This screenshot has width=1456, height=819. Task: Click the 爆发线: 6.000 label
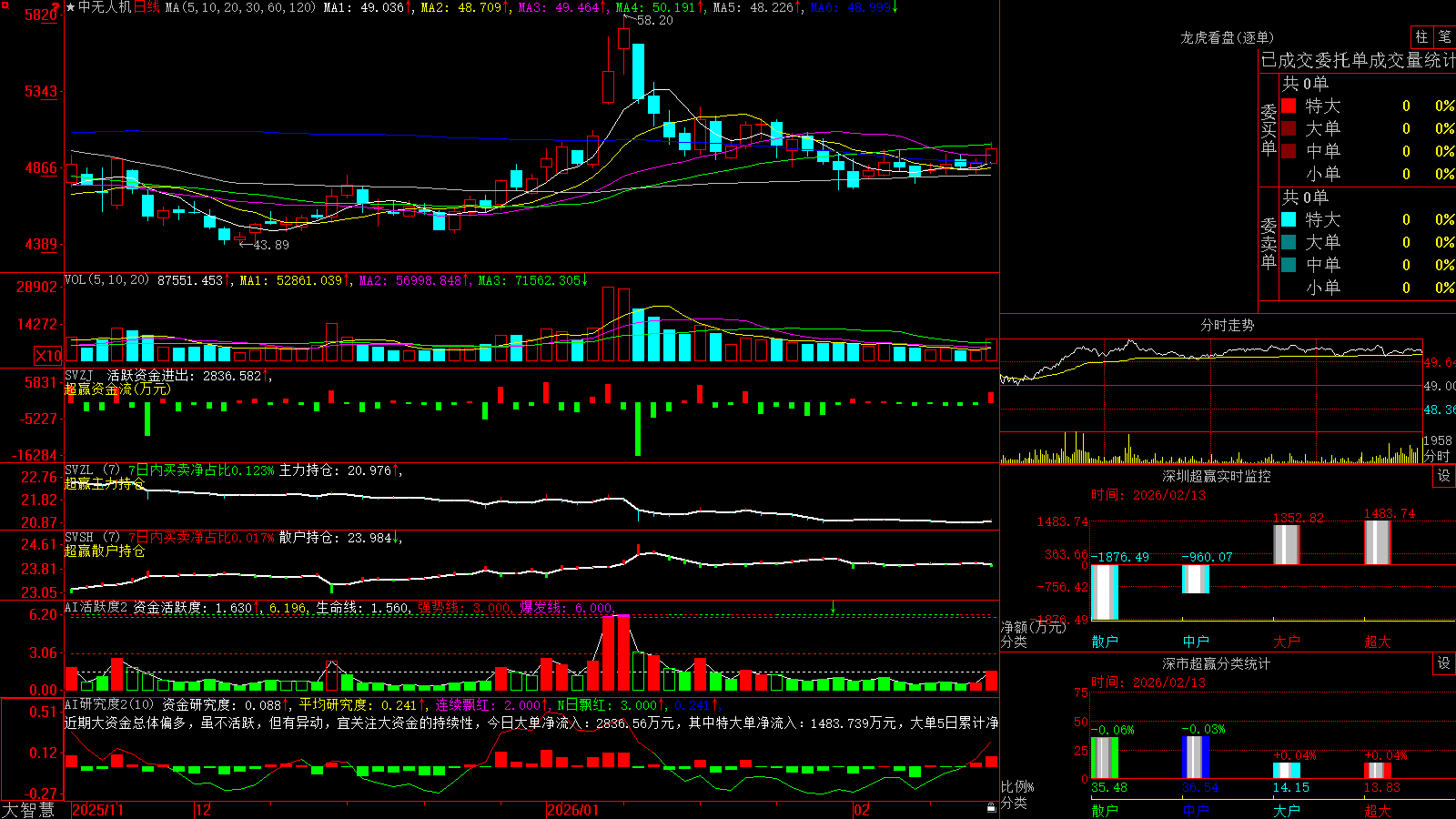pyautogui.click(x=566, y=607)
